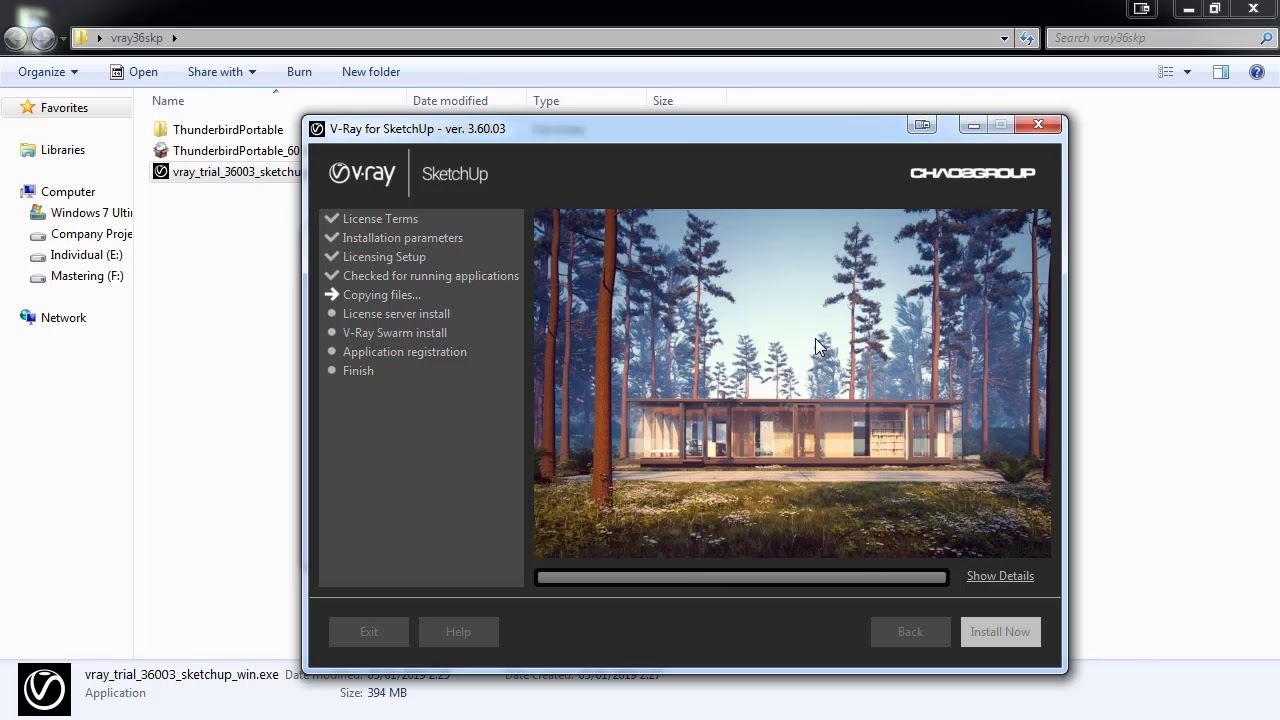Select the Installation parameters checkmark step
The height and width of the screenshot is (720, 1280).
[332, 237]
